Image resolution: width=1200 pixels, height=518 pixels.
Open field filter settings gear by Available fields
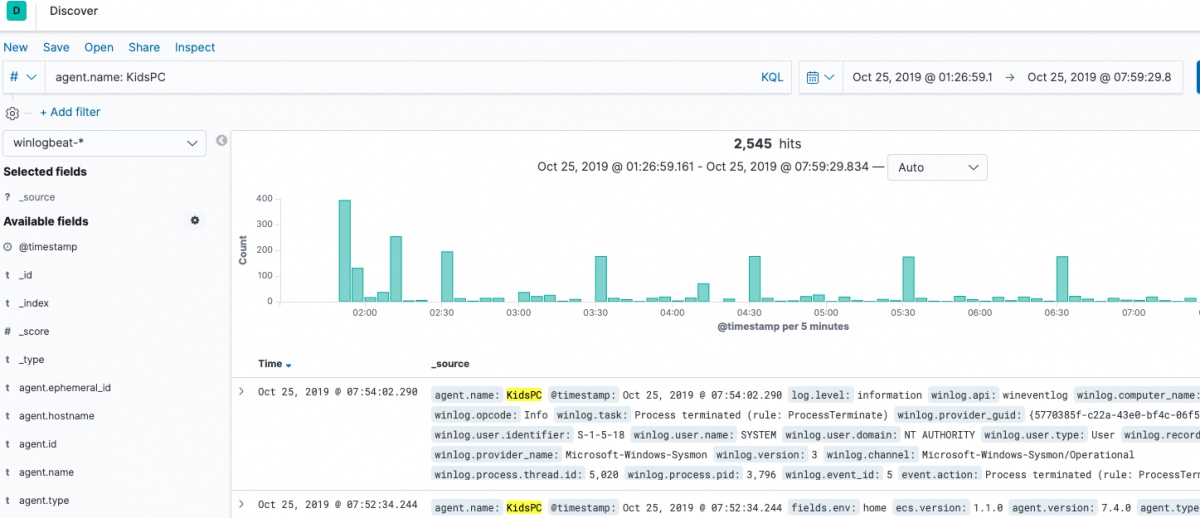pyautogui.click(x=195, y=221)
